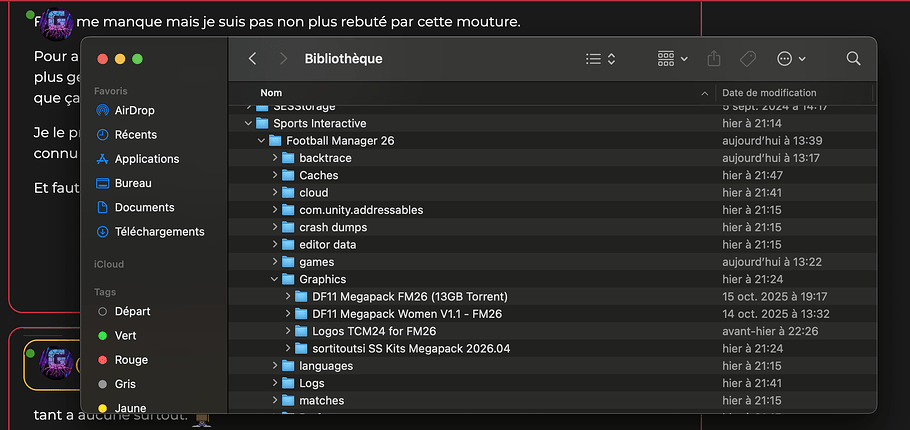Click the Finder forward navigation arrow
Image resolution: width=910 pixels, height=430 pixels.
284,59
